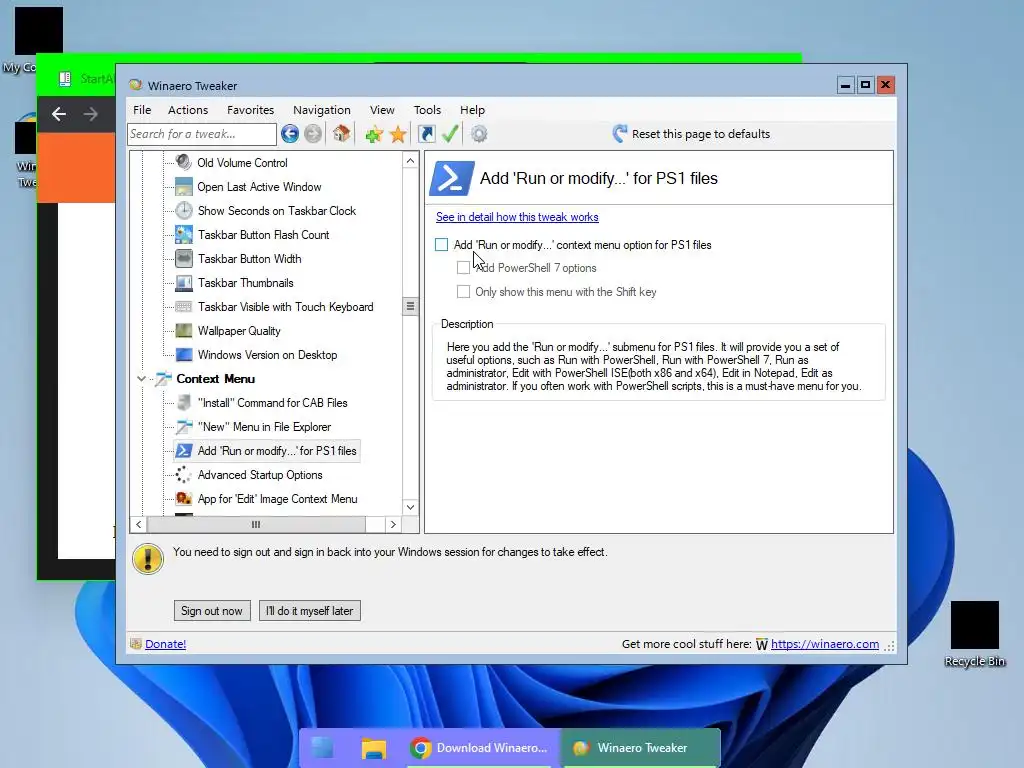
Task: Click the Old Volume Control icon in the tree
Action: click(184, 162)
